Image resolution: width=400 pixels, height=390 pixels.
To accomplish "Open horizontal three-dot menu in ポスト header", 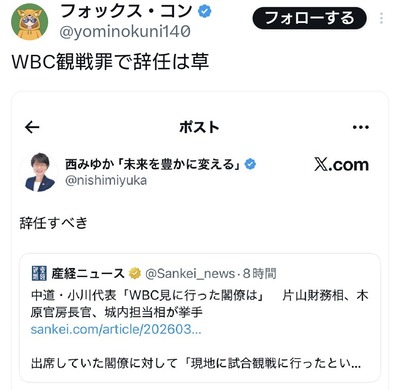I will tap(361, 127).
